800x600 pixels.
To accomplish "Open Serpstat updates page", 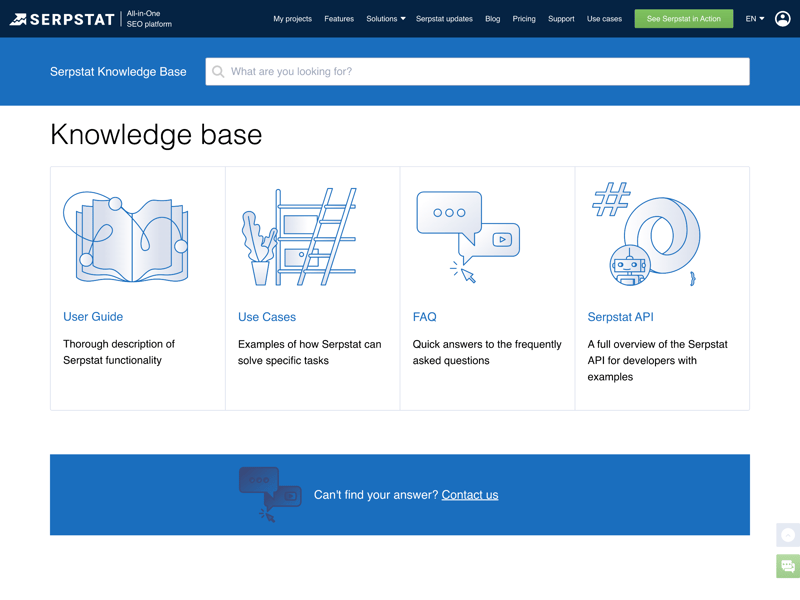I will pos(444,19).
